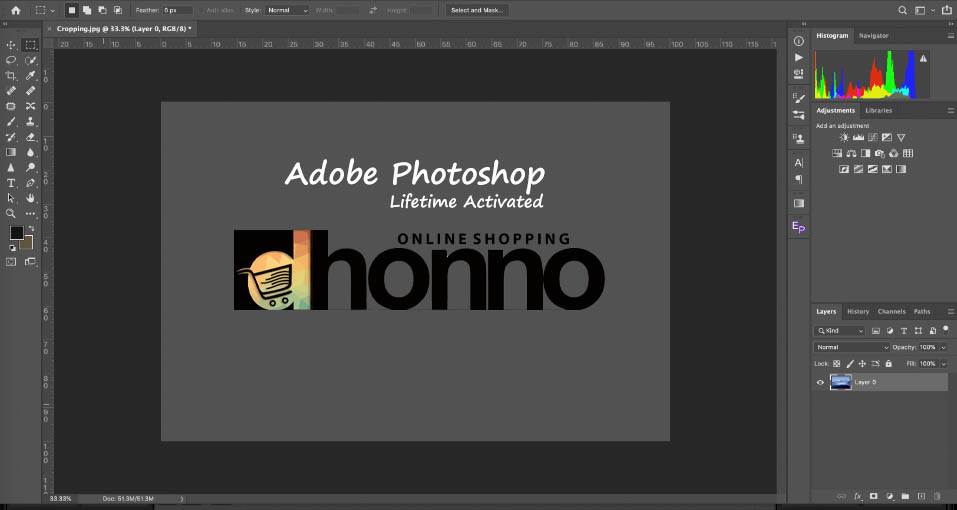Select the Zoom tool in toolbar
Screen dimensions: 957x510
[x=11, y=213]
